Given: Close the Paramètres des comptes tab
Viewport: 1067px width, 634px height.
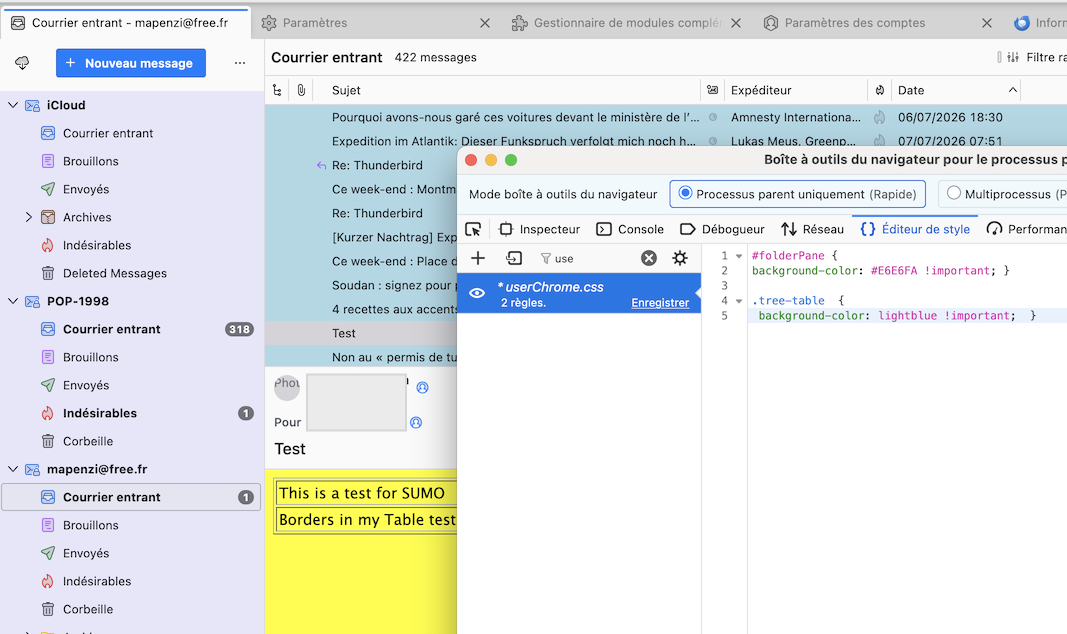Looking at the screenshot, I should pos(987,23).
